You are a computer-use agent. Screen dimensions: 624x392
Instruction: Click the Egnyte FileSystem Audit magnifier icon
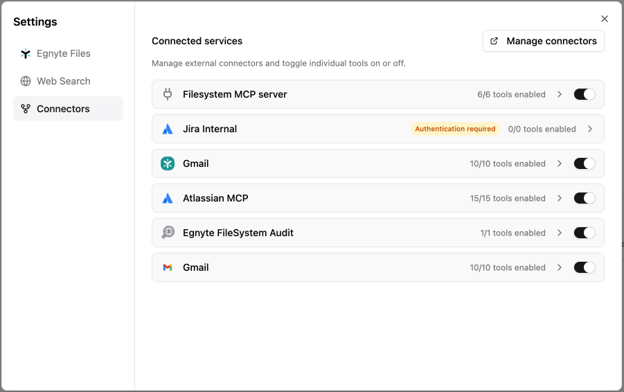coord(168,232)
